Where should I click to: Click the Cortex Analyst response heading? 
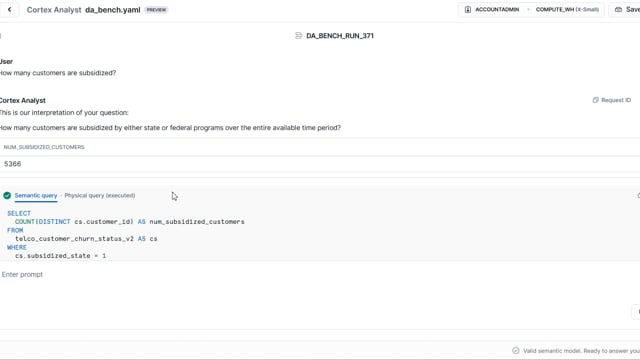pos(22,100)
